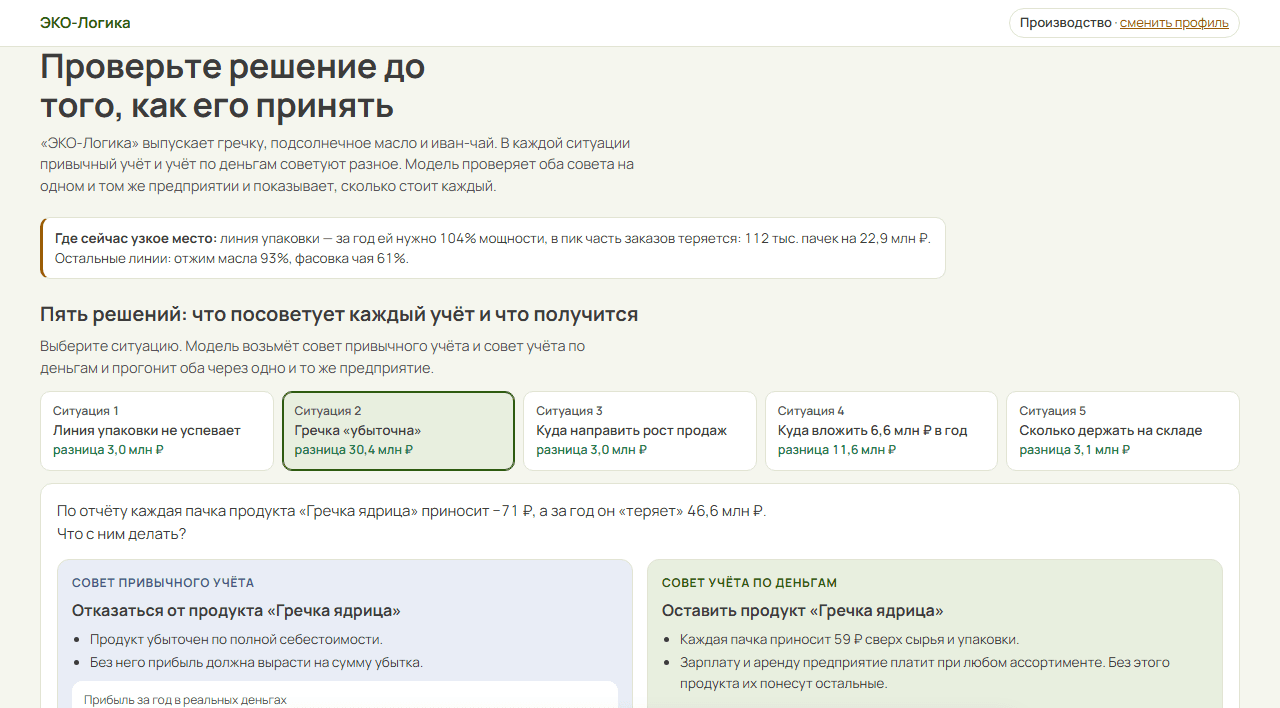Screen dimensions: 1280x708
Task: Click the «Производство» profile label
Action: click(1065, 23)
